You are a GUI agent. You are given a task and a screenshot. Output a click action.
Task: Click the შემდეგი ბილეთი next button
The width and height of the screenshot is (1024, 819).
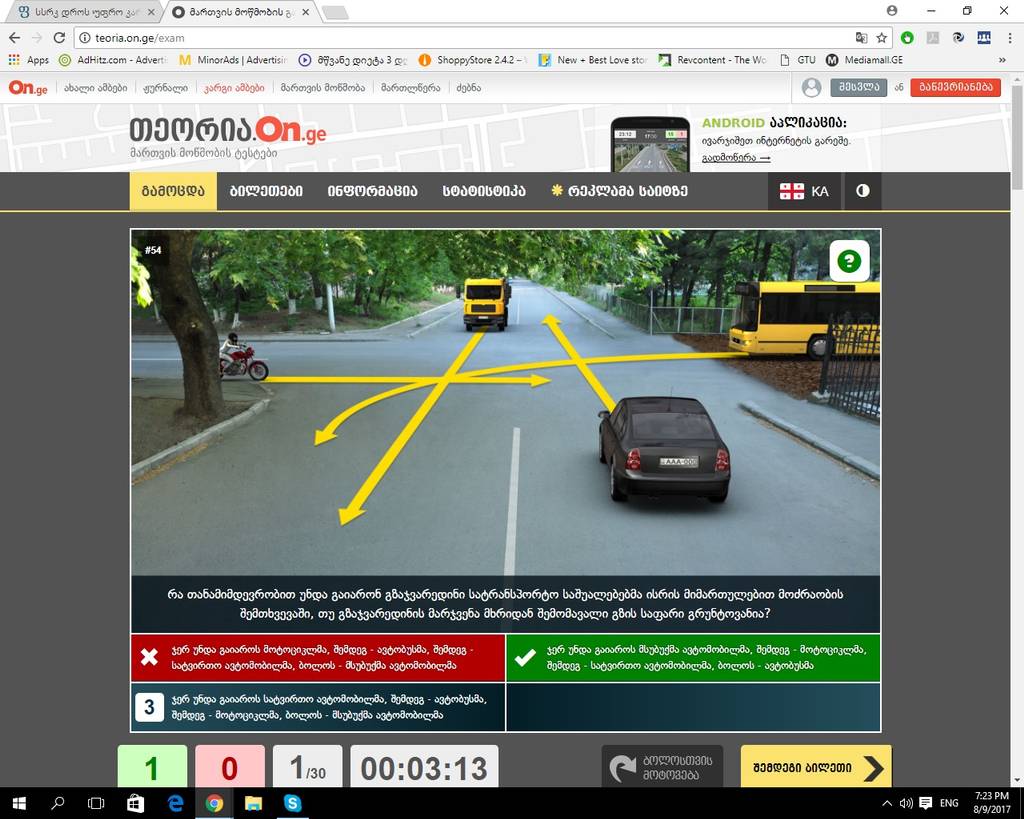point(816,767)
